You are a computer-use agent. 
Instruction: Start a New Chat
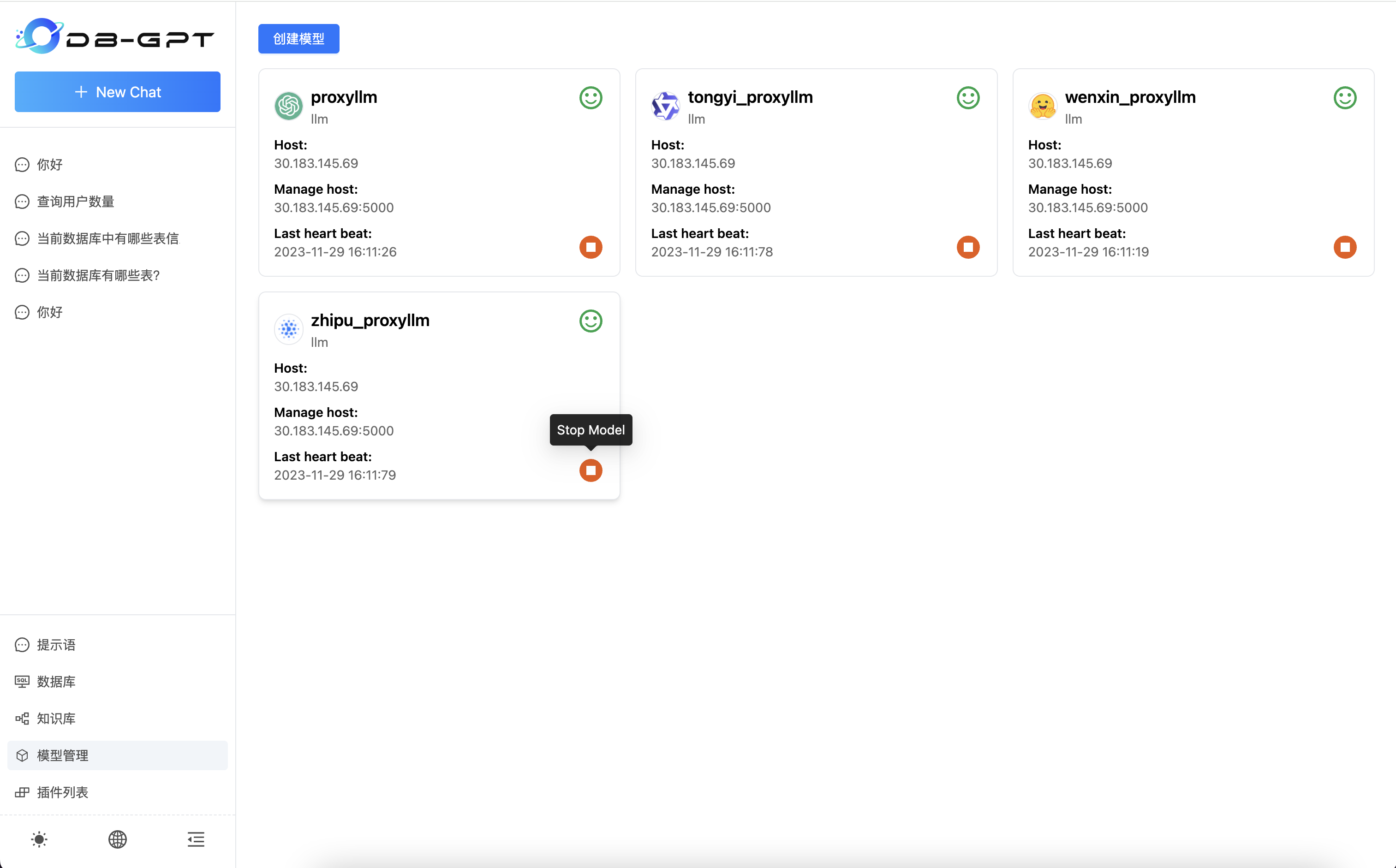[x=117, y=92]
